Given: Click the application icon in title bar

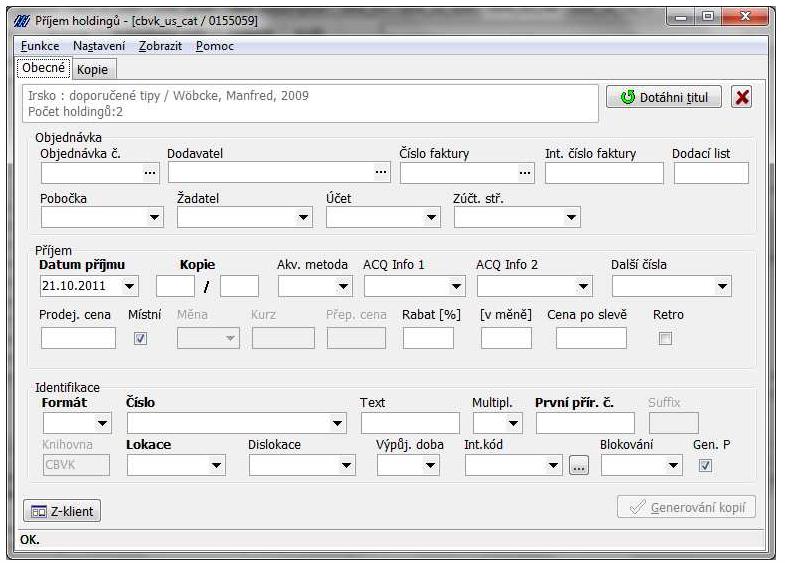Looking at the screenshot, I should [22, 21].
